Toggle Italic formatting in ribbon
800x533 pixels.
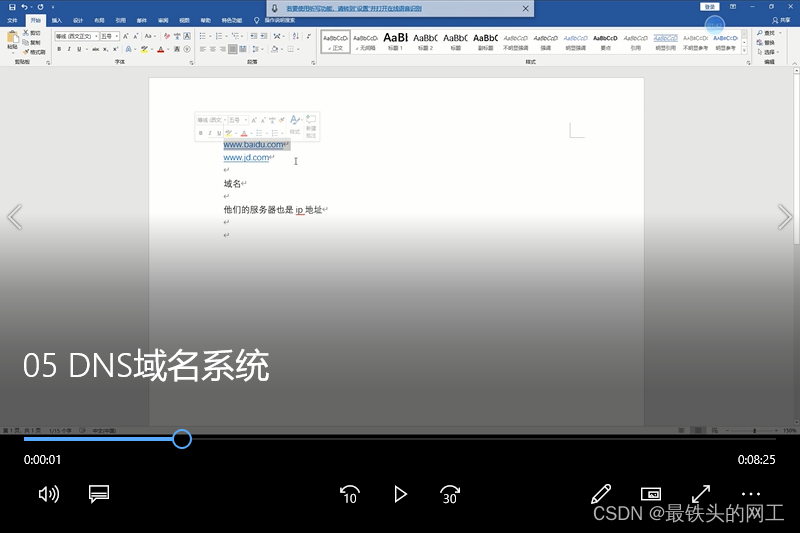[69, 49]
